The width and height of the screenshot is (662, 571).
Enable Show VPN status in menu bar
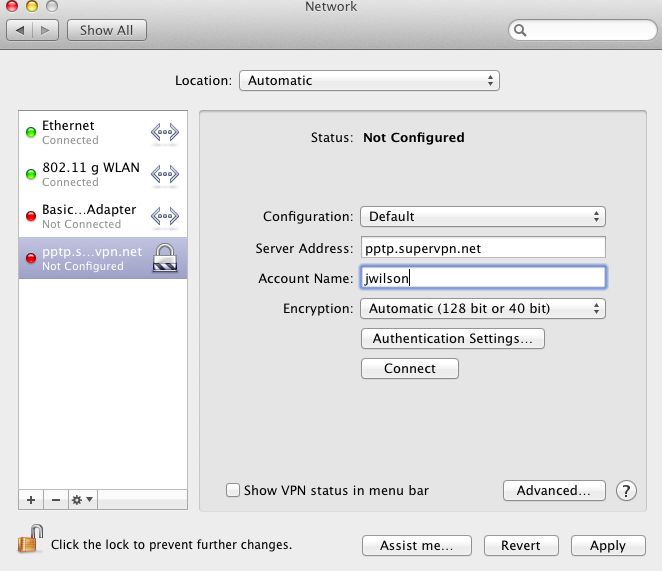[x=233, y=490]
